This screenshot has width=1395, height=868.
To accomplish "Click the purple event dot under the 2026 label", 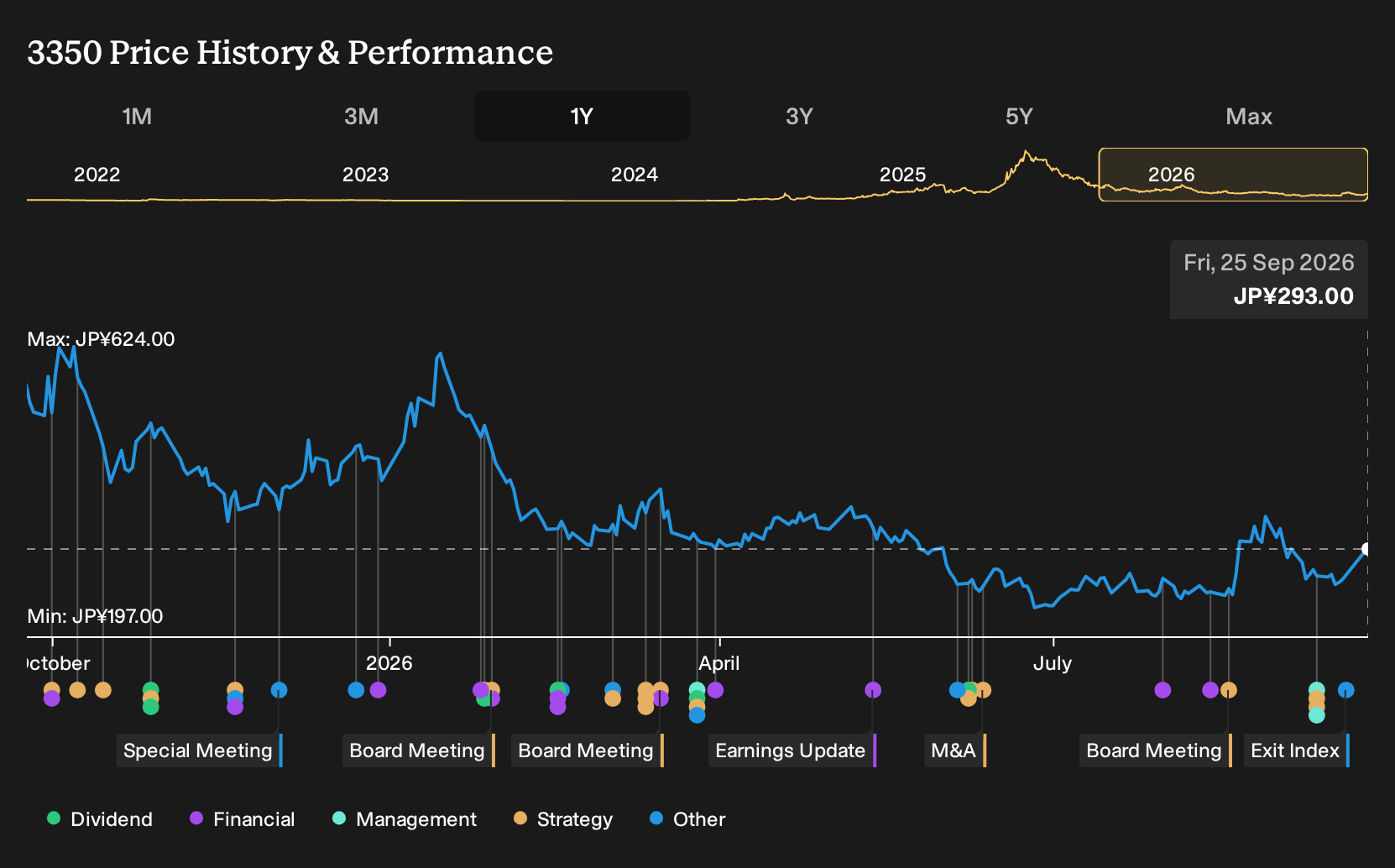I will 379,690.
